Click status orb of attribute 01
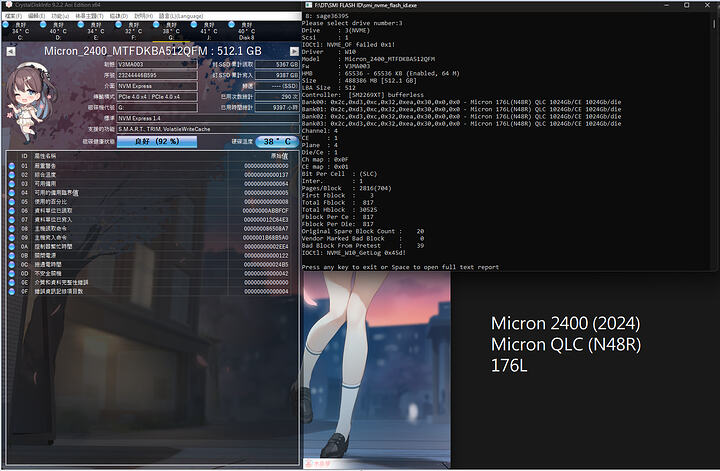Screen dimensions: 720x471 [12, 166]
